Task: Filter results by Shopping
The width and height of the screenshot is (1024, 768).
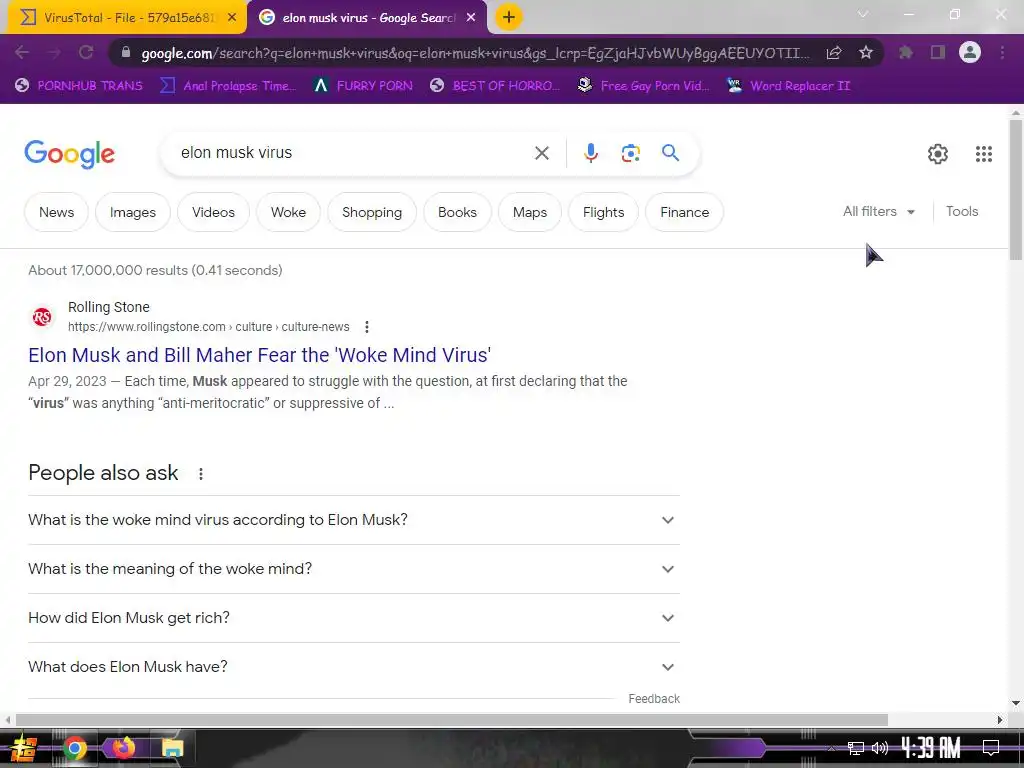Action: click(372, 212)
